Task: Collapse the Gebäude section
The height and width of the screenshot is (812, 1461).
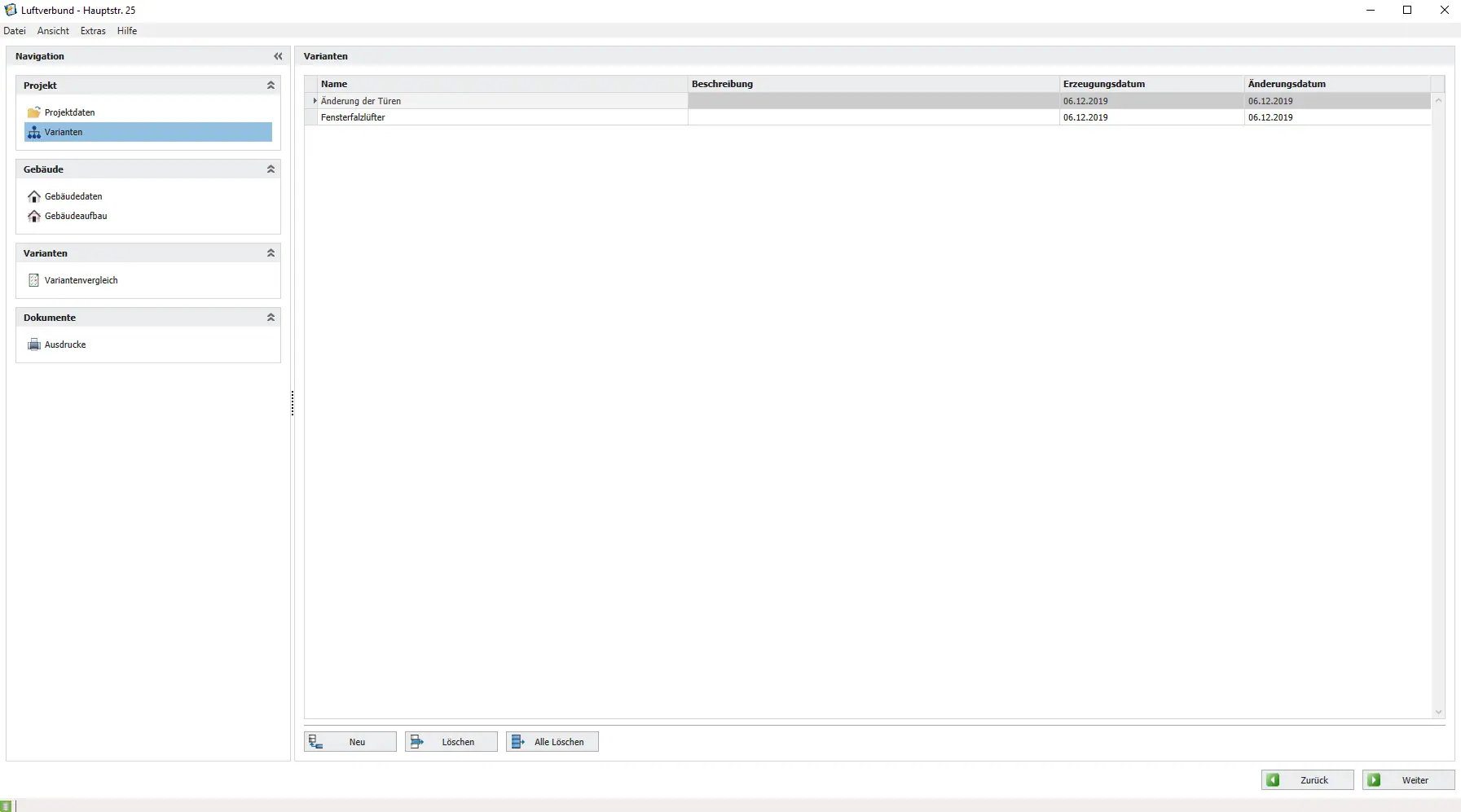Action: click(271, 169)
